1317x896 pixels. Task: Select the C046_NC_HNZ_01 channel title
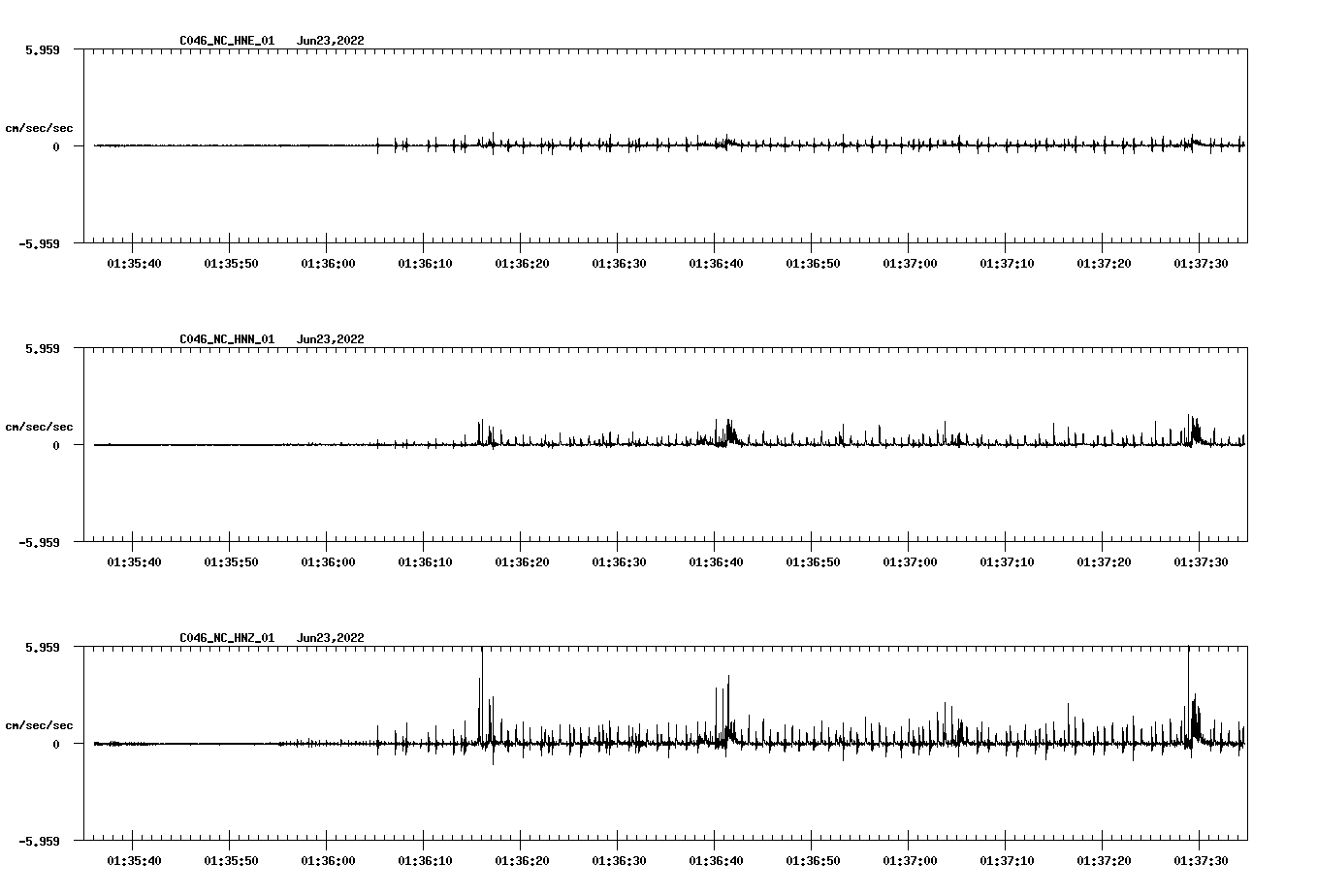tap(227, 638)
